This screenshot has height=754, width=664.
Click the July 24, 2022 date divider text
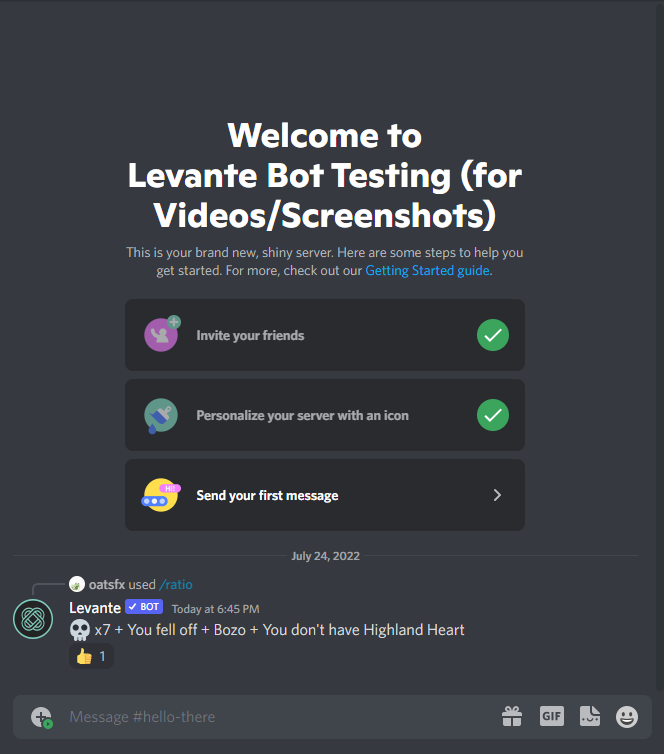coord(326,556)
